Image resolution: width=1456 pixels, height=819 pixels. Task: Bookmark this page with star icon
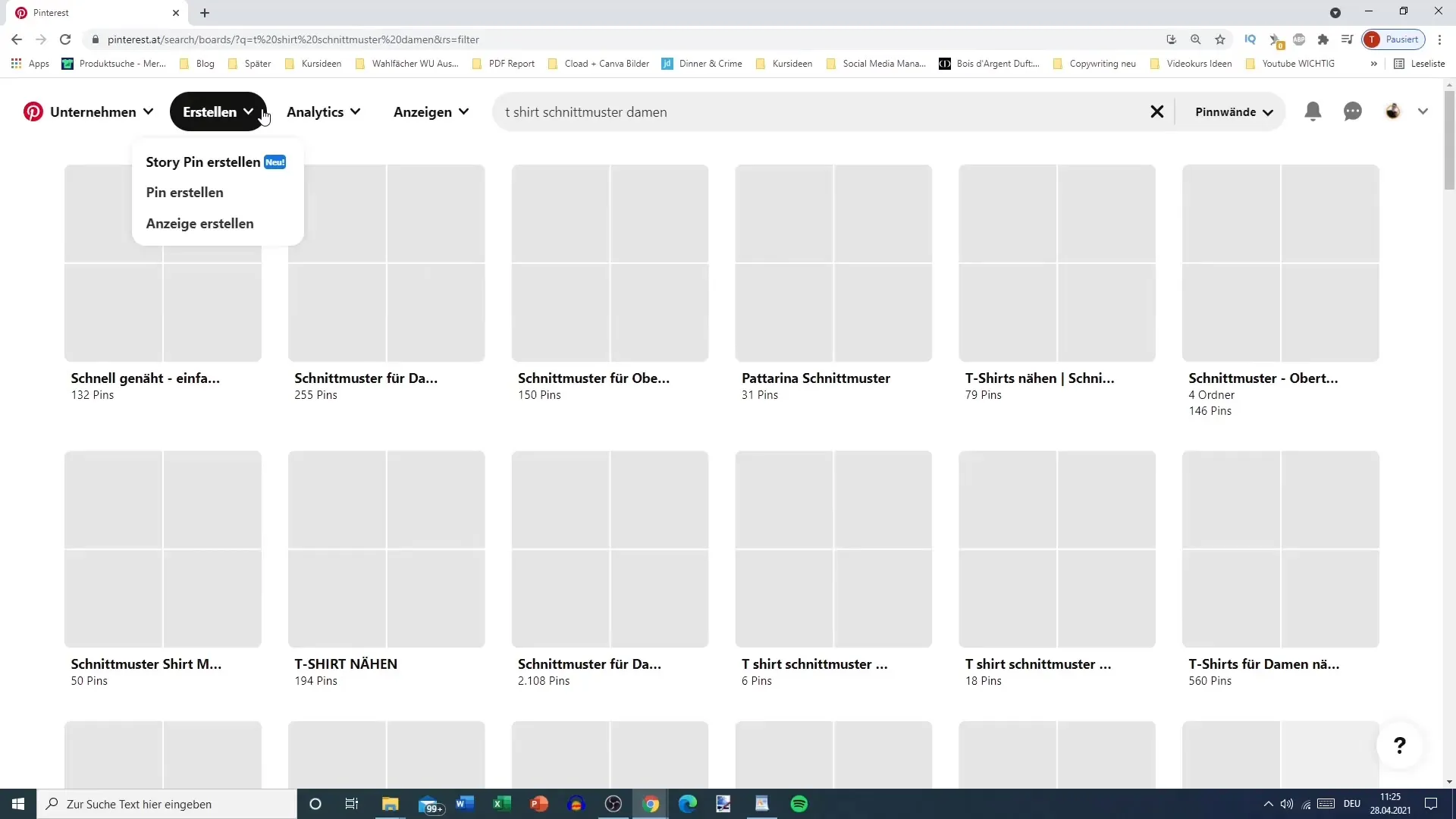point(1220,39)
